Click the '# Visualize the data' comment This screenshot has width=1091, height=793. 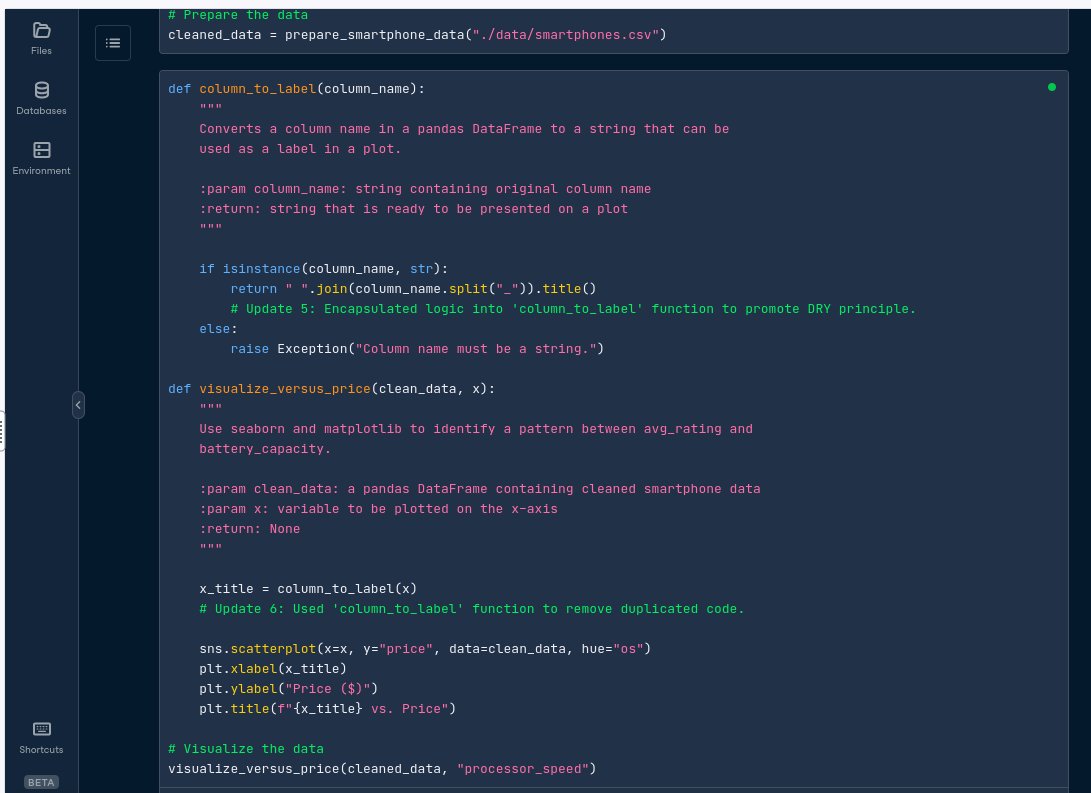coord(246,749)
